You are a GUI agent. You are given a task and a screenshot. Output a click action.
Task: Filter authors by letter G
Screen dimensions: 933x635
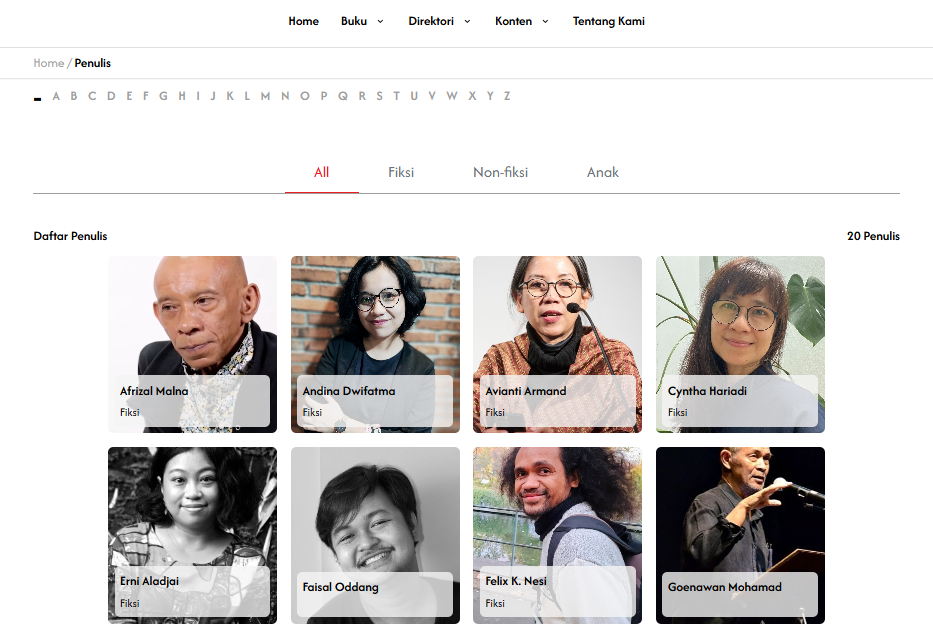pyautogui.click(x=163, y=96)
